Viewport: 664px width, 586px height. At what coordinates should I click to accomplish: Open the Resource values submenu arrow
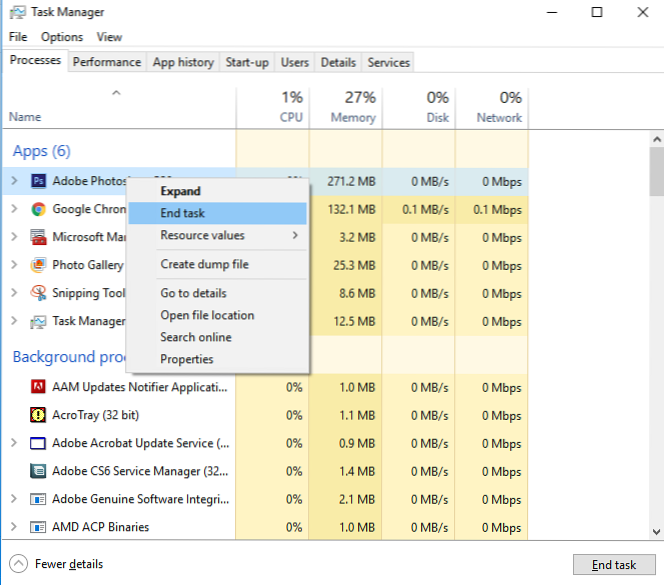pos(295,235)
